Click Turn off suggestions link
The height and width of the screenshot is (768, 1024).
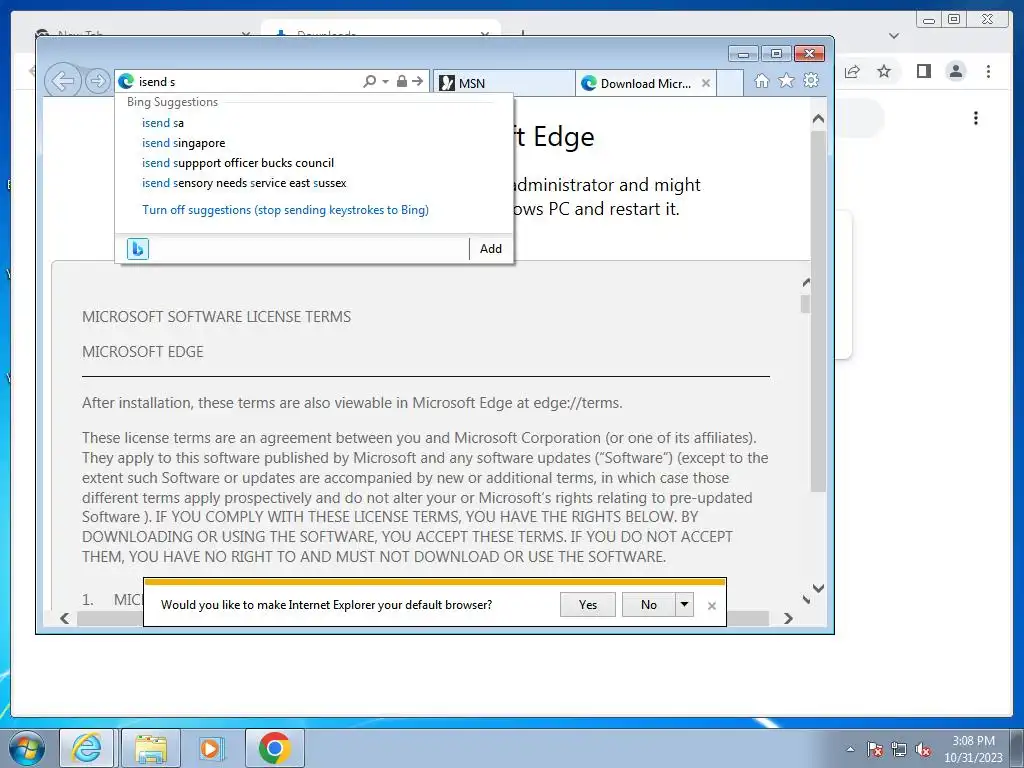click(285, 210)
